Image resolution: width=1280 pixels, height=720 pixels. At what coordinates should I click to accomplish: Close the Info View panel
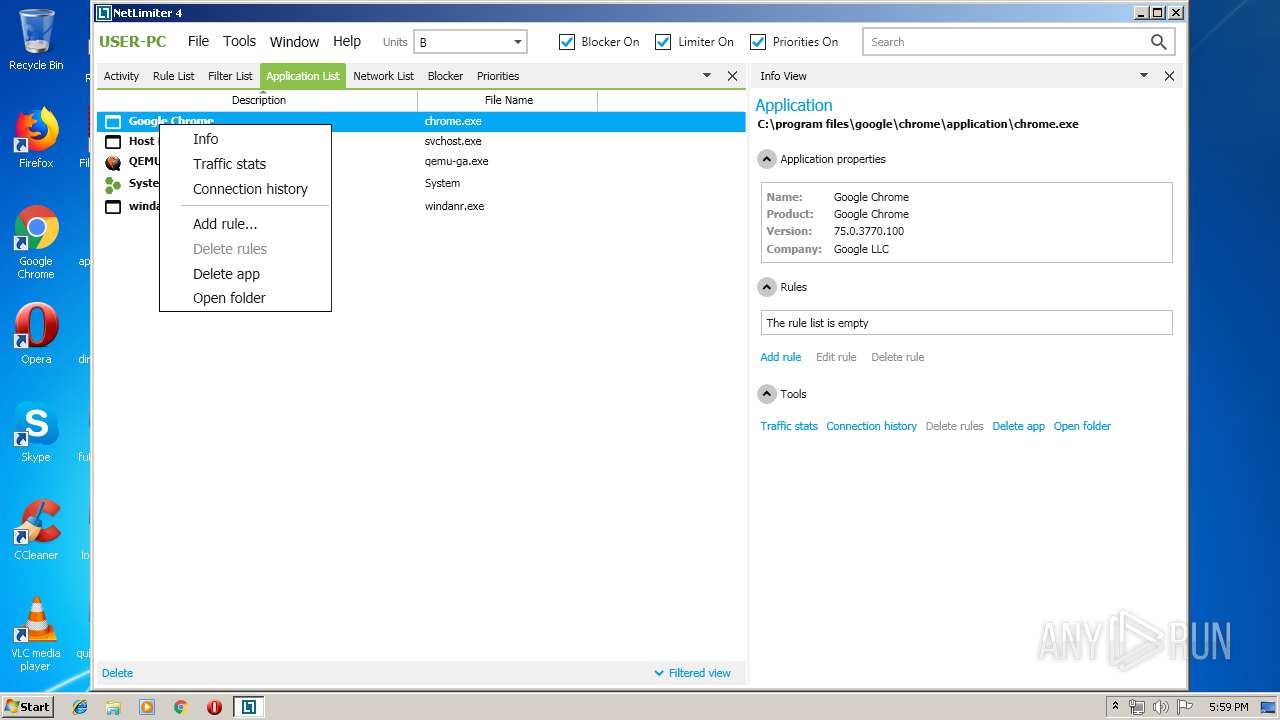tap(1169, 76)
